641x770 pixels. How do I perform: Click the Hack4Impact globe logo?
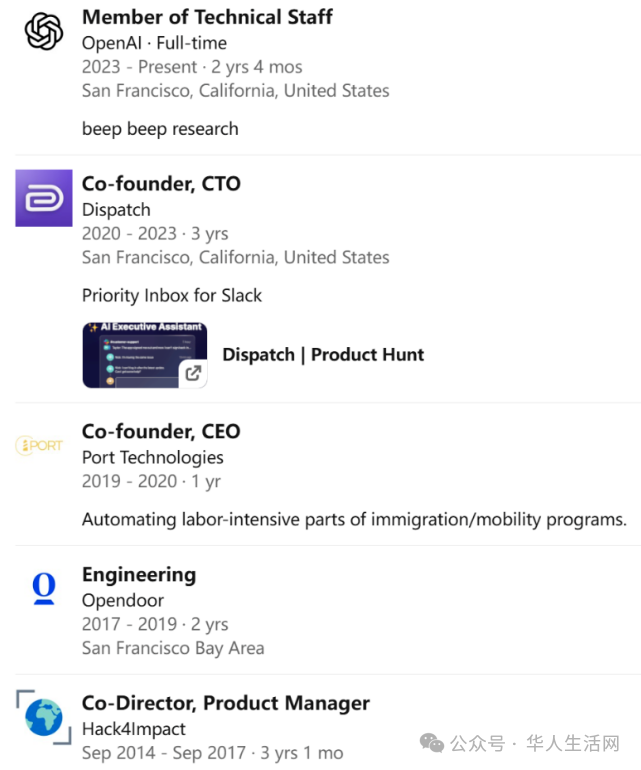44,717
